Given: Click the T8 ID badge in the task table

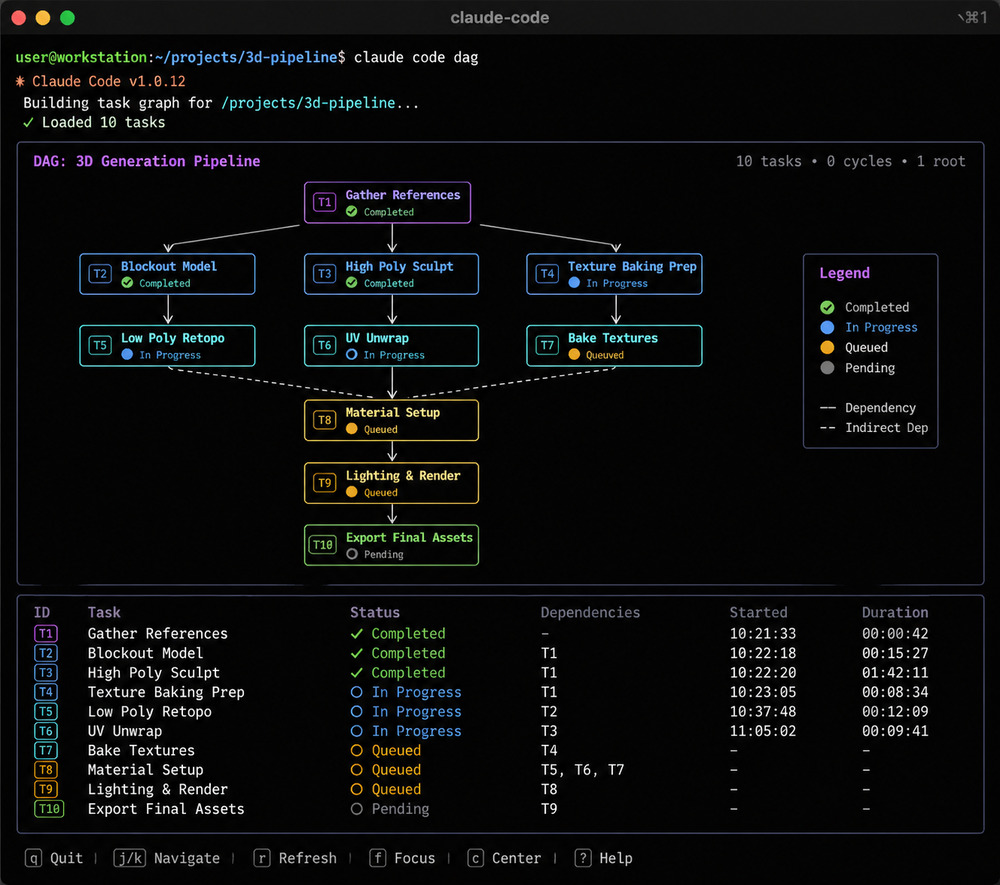Looking at the screenshot, I should coord(45,770).
